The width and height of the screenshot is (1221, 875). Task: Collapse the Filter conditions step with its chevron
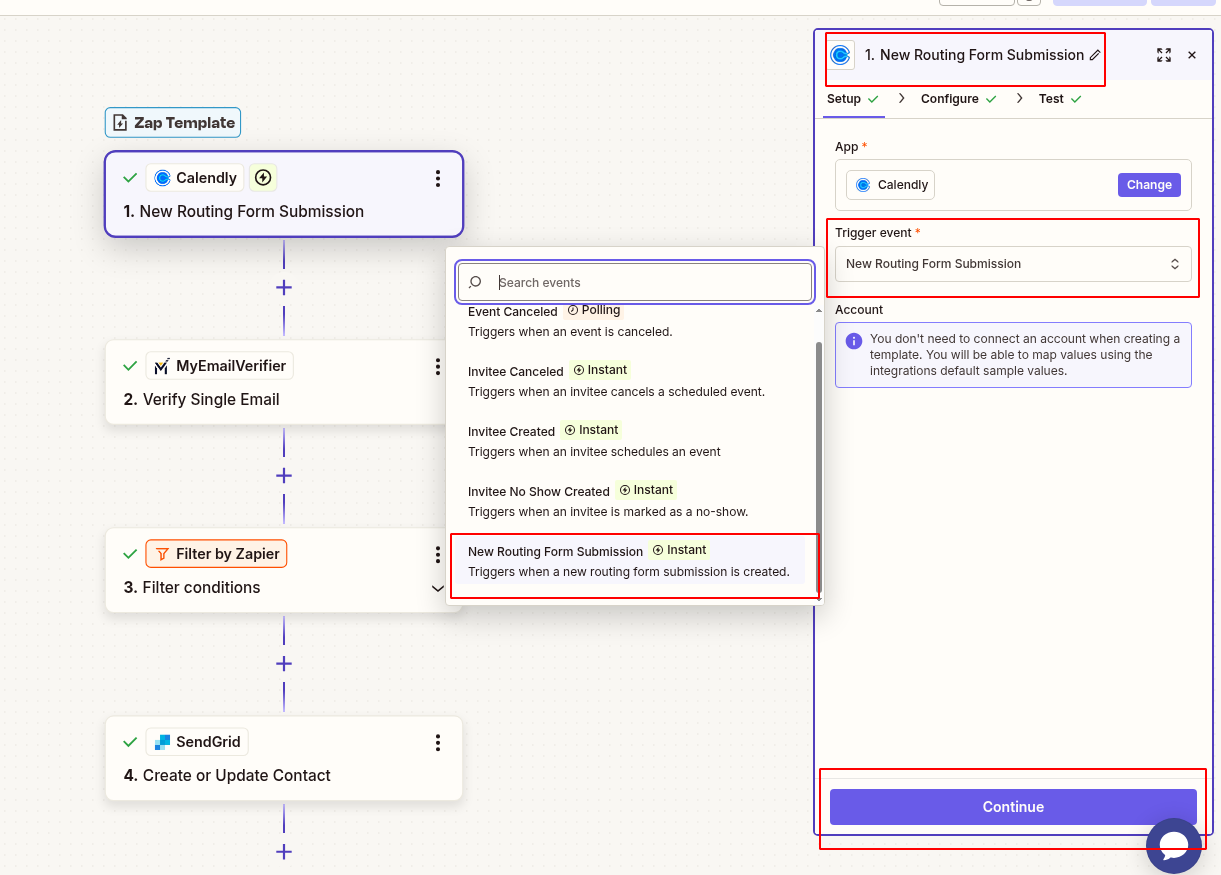[x=437, y=588]
